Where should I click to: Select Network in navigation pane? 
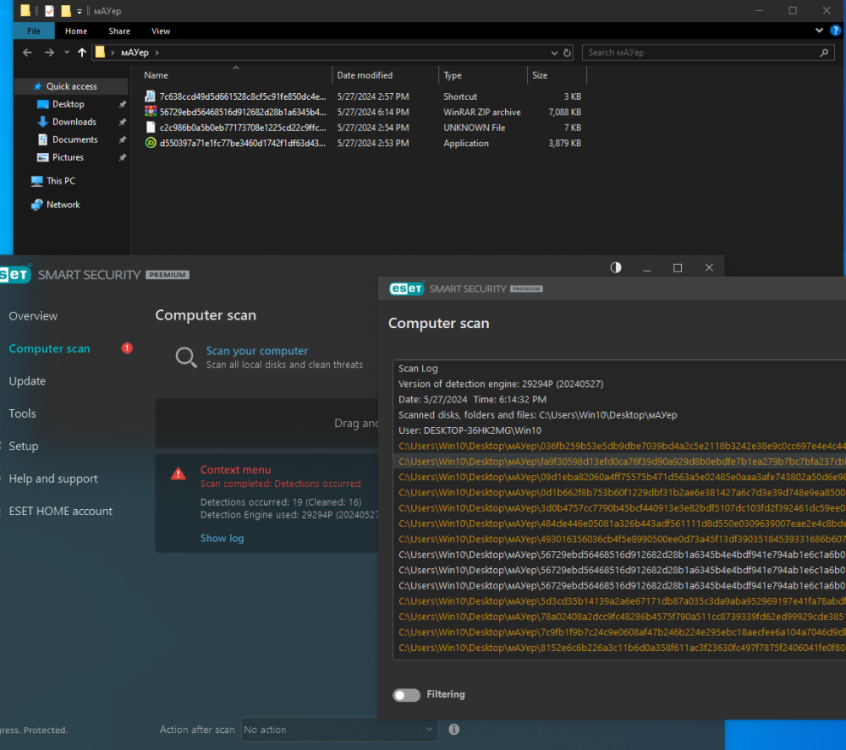[63, 204]
